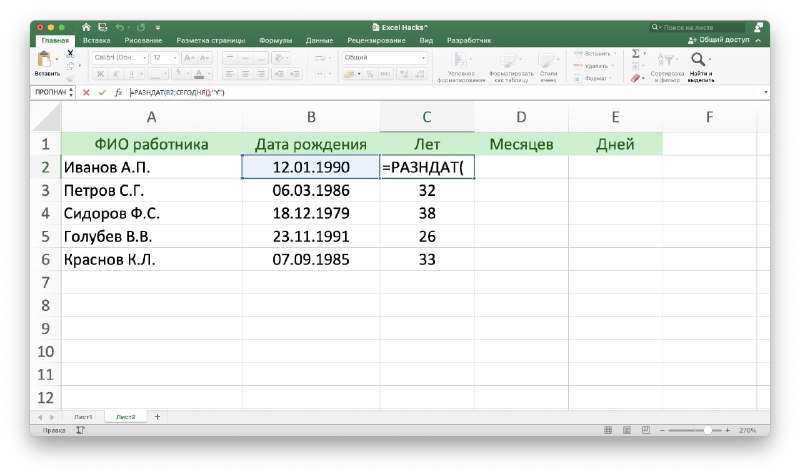Align text to middle of cell
Image resolution: width=800 pixels, height=476 pixels.
pyautogui.click(x=245, y=58)
